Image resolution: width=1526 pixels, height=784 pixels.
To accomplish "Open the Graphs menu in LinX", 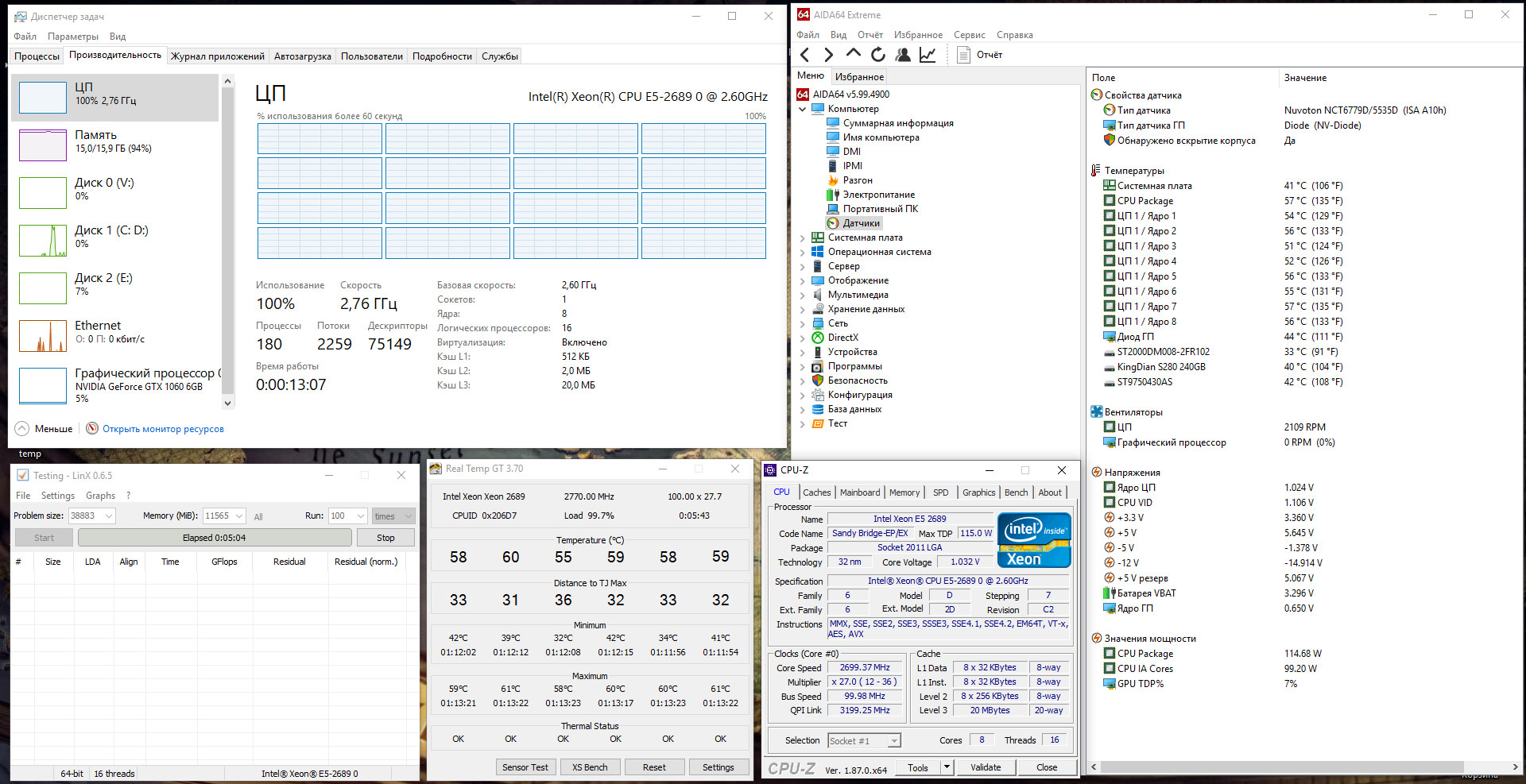I will click(100, 496).
